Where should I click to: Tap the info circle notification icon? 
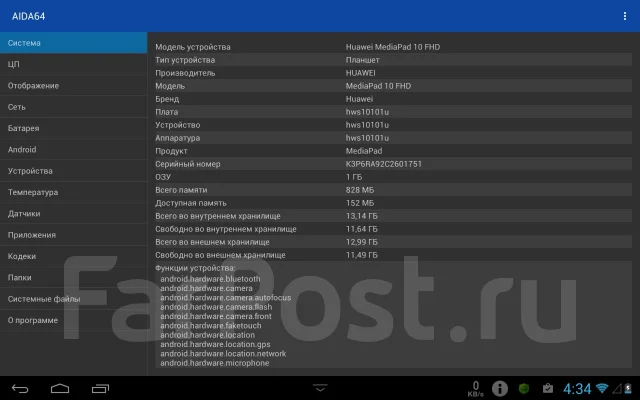500,389
